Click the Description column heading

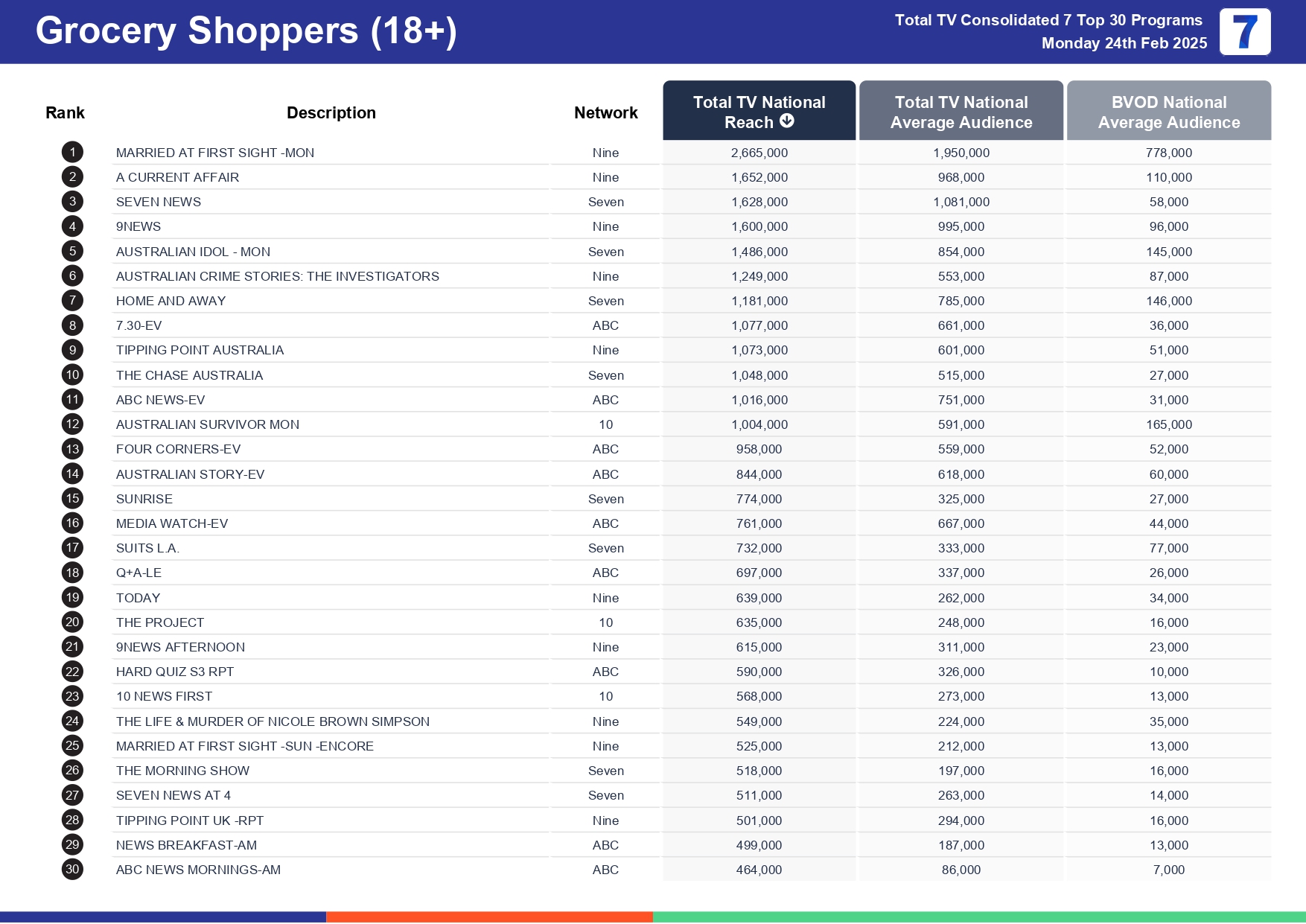pos(331,113)
